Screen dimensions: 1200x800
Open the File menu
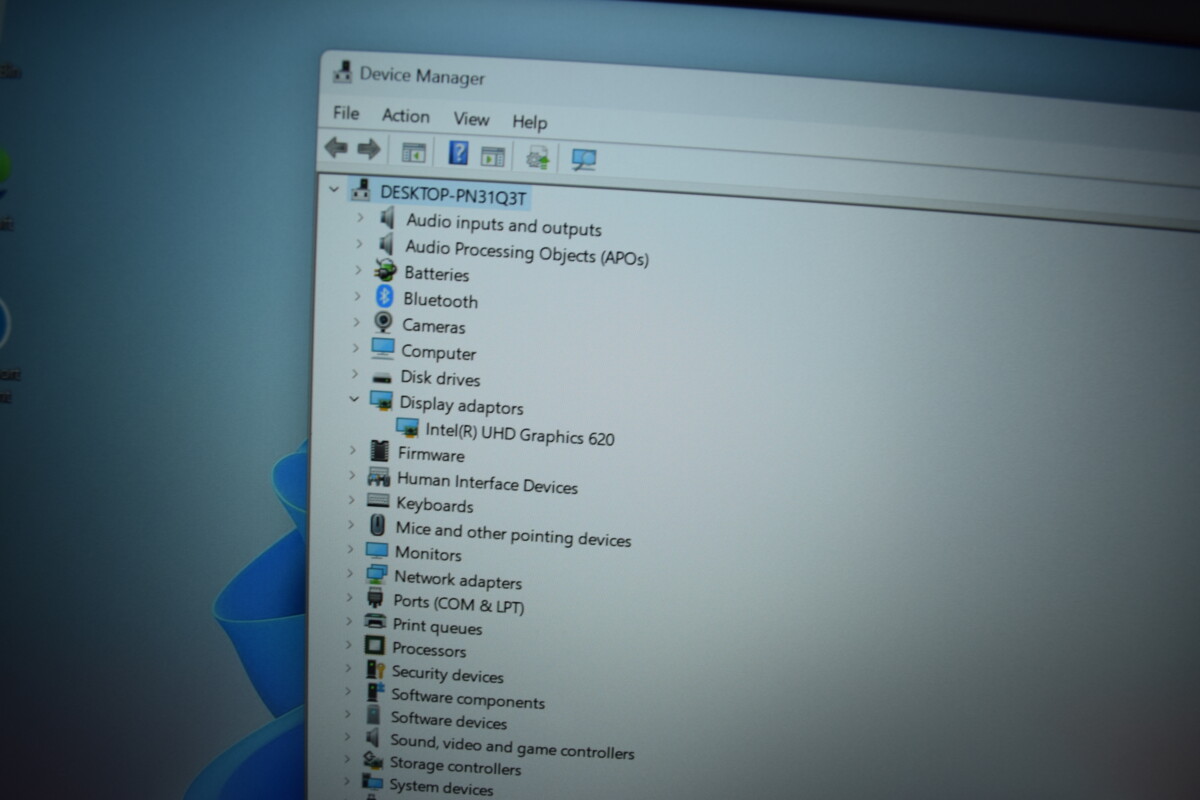click(x=346, y=113)
